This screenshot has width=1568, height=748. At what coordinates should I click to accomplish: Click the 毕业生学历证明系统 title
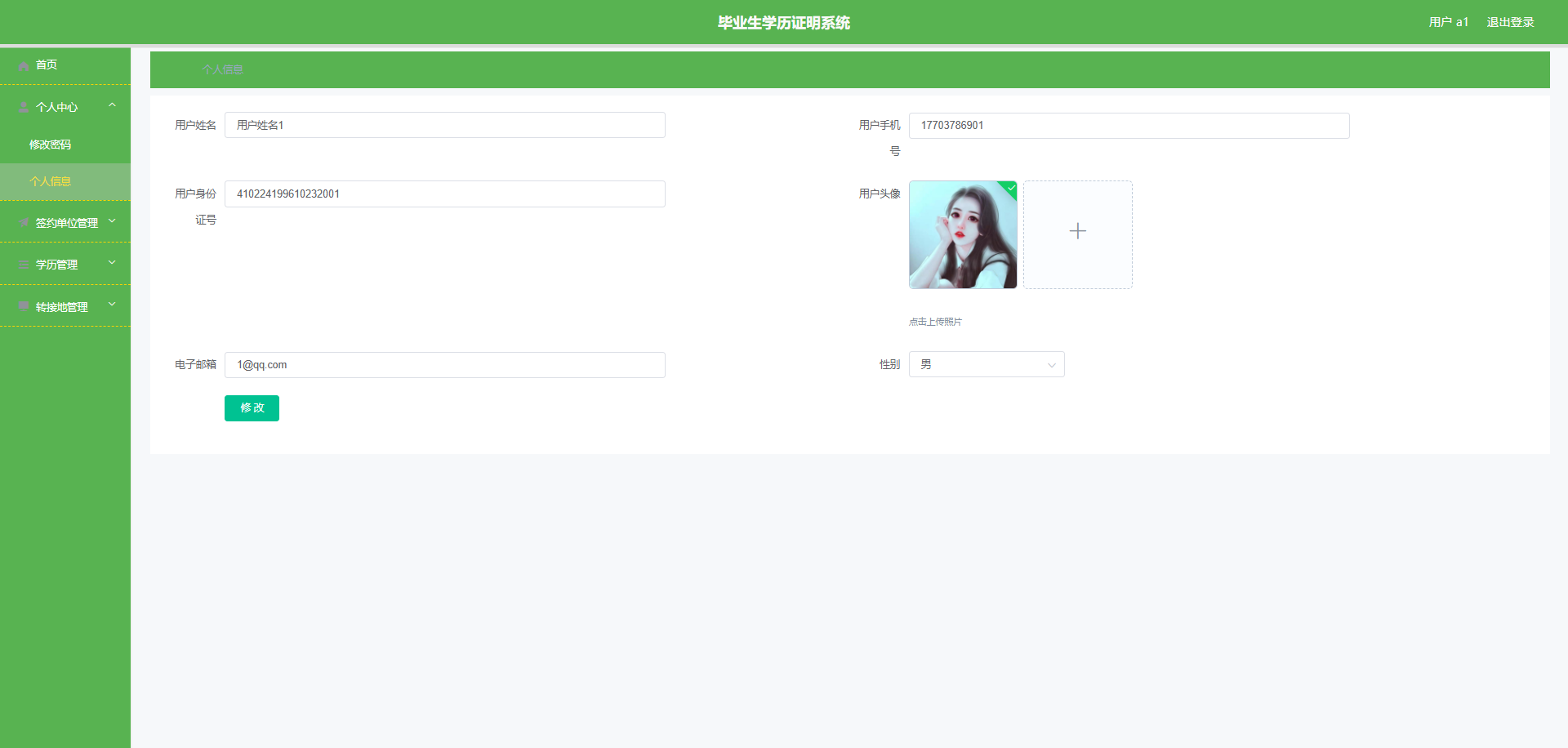click(x=784, y=23)
